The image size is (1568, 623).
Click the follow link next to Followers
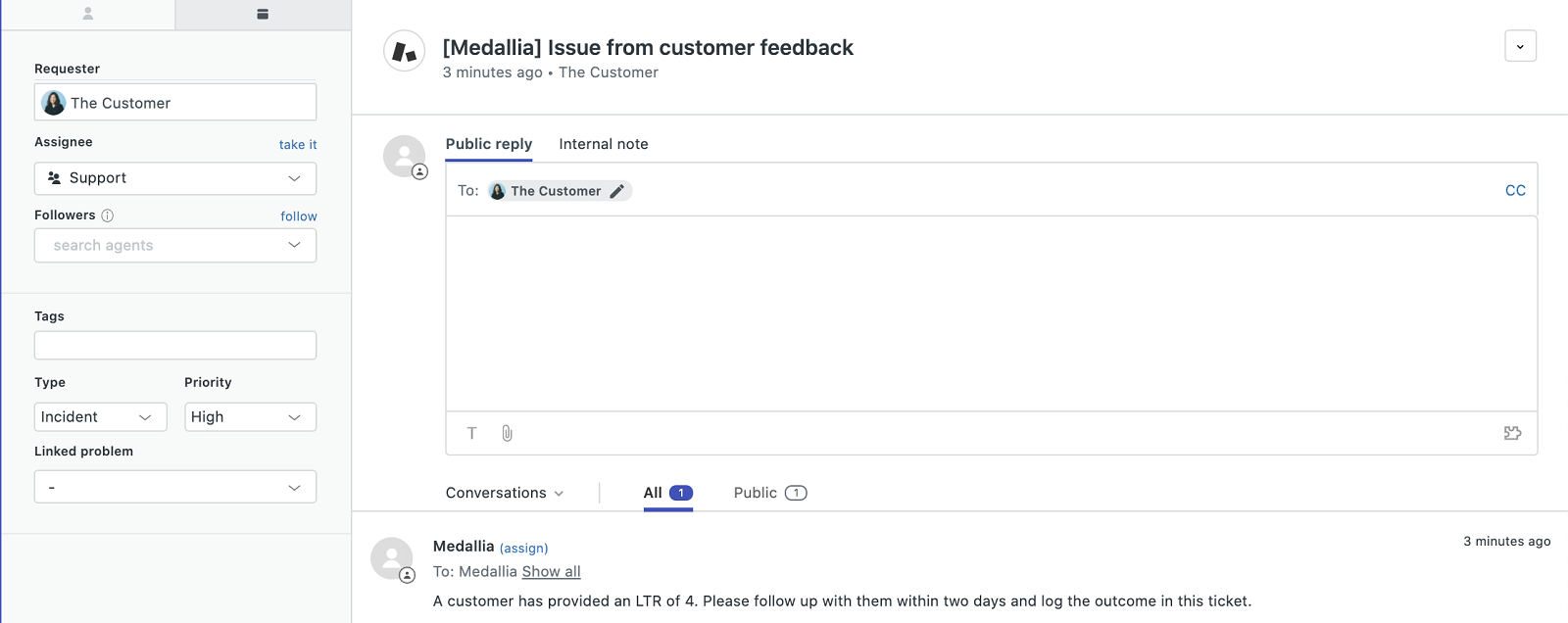coord(299,216)
